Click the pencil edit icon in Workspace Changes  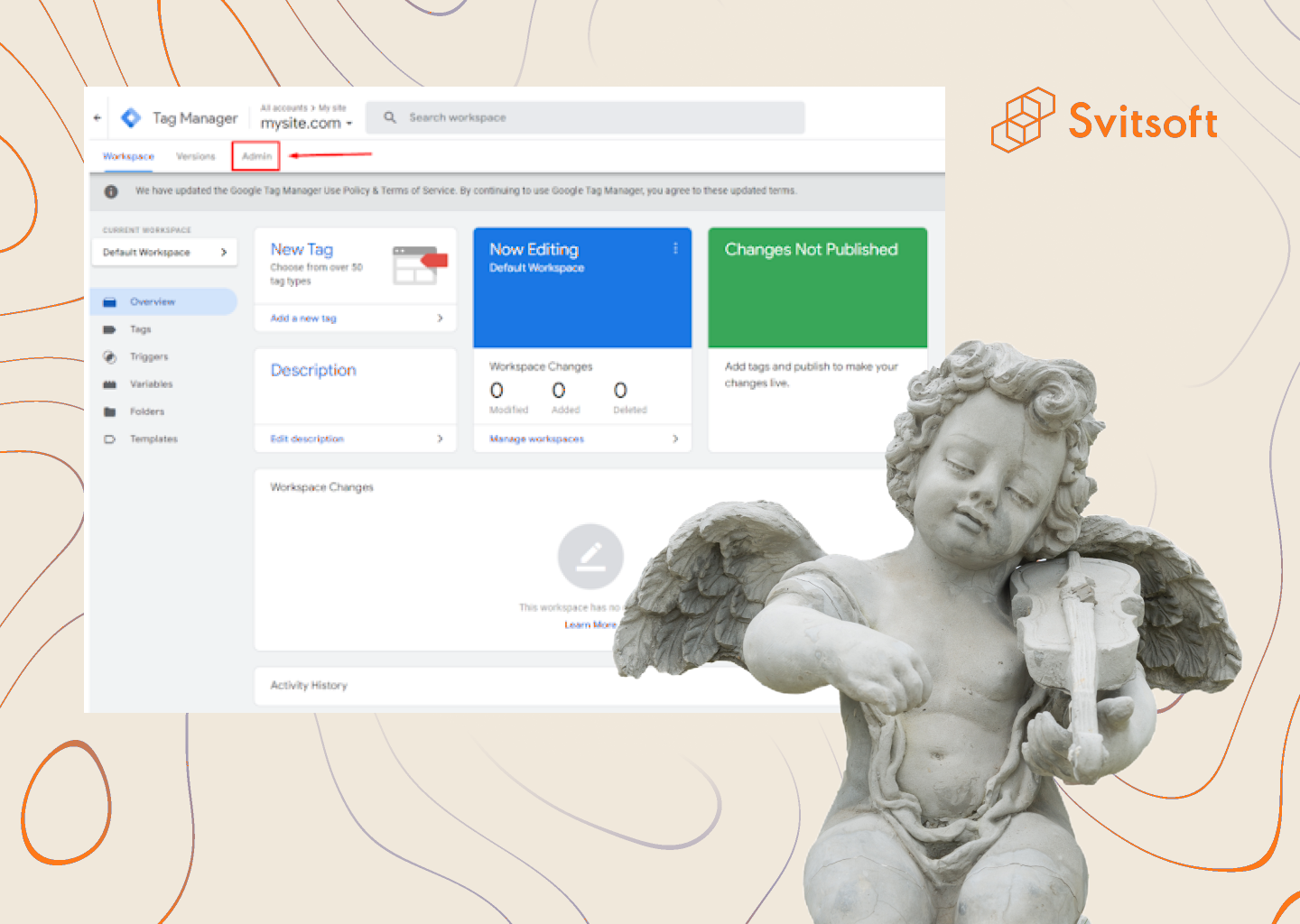click(590, 557)
